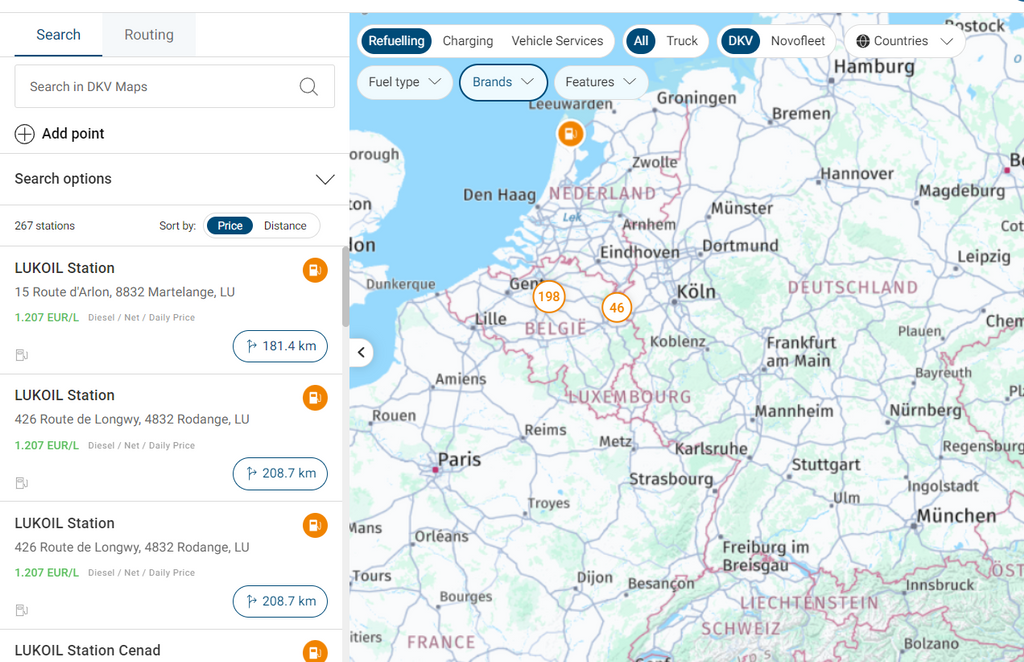
Task: Click the Search in DKV Maps field
Action: click(x=174, y=86)
